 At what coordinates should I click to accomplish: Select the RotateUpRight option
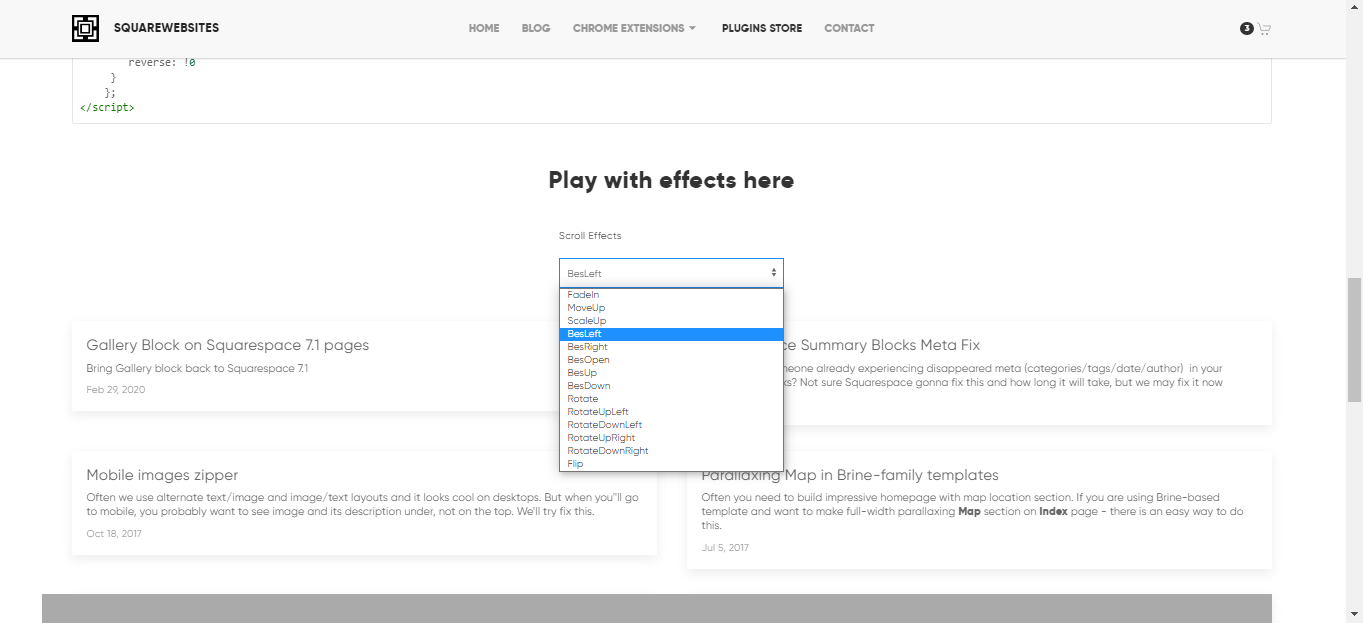point(671,438)
